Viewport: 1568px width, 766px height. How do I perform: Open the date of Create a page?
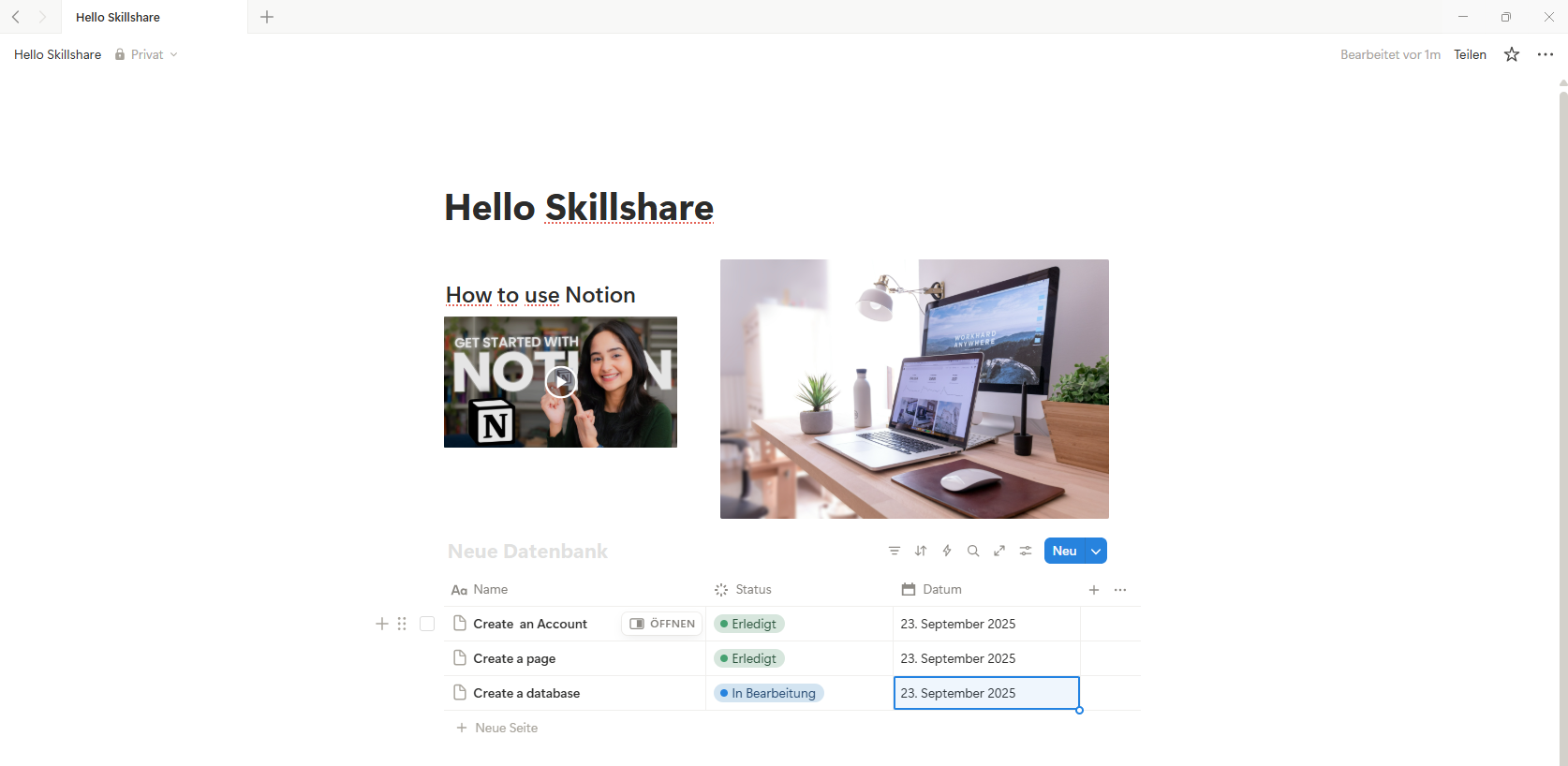point(986,658)
